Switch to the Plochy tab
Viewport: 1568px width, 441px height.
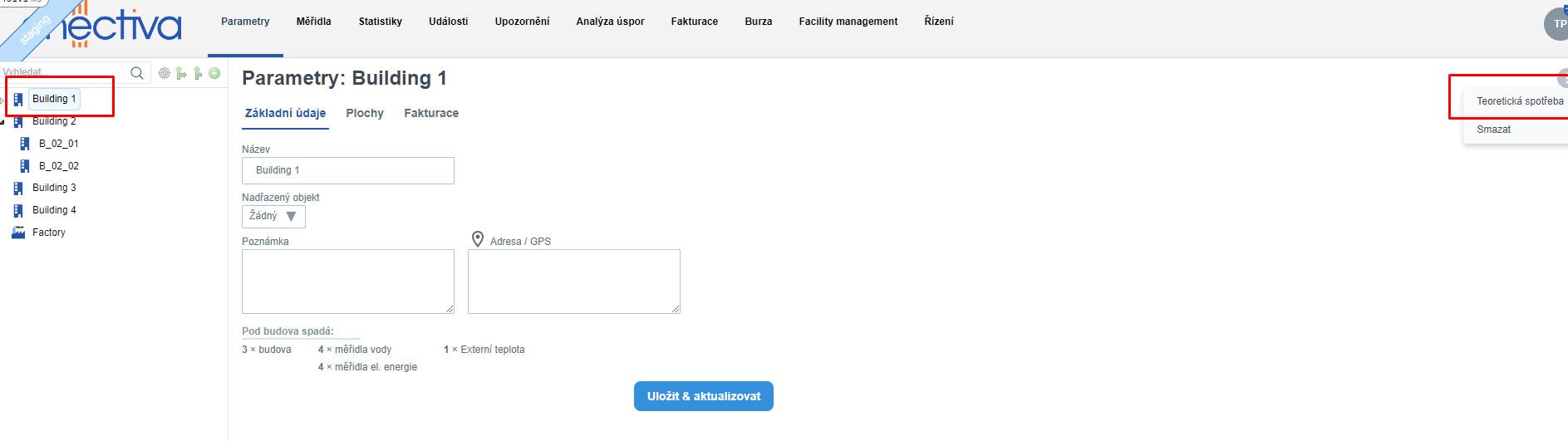click(365, 113)
